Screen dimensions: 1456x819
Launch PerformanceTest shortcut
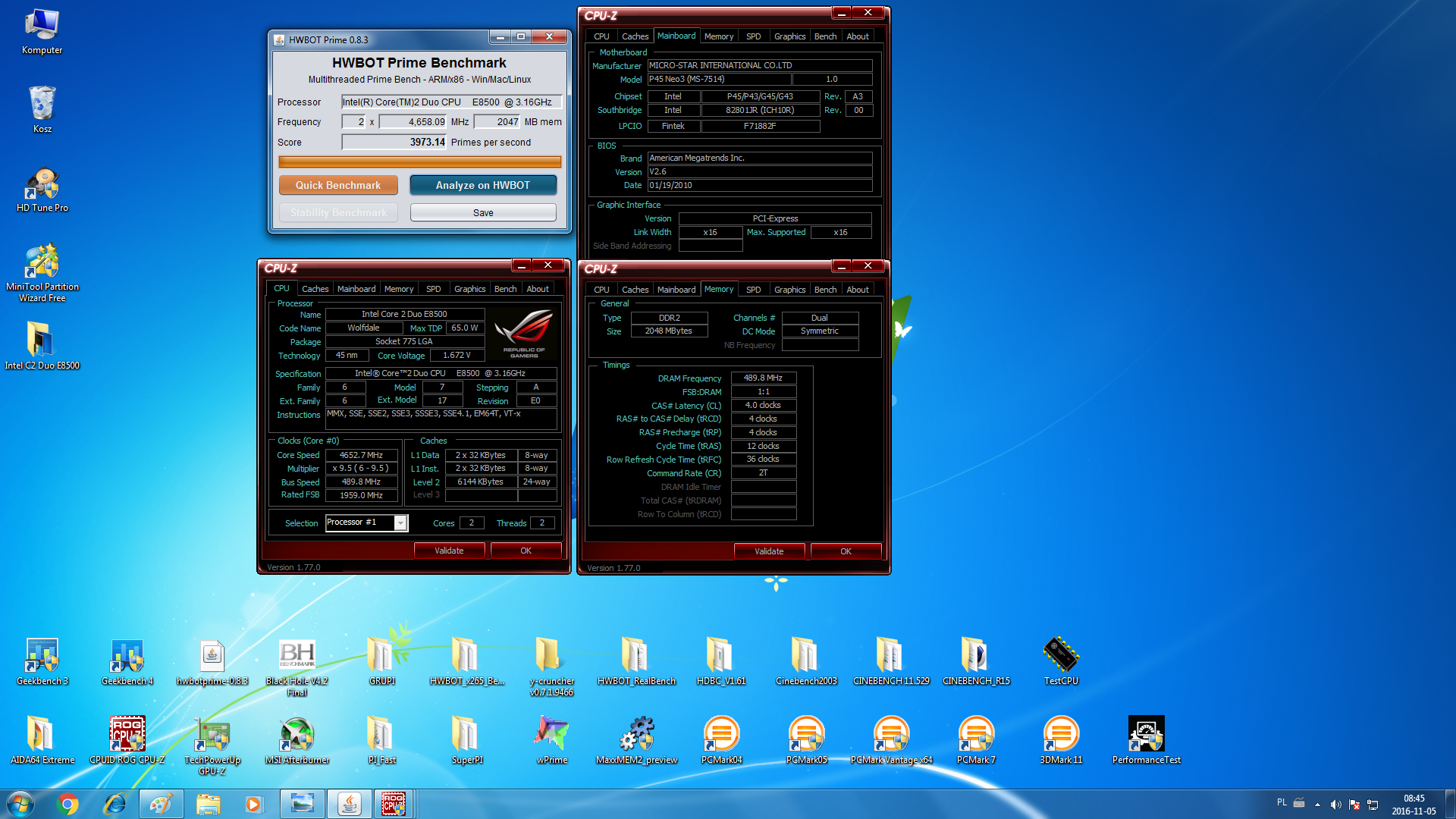click(1146, 741)
